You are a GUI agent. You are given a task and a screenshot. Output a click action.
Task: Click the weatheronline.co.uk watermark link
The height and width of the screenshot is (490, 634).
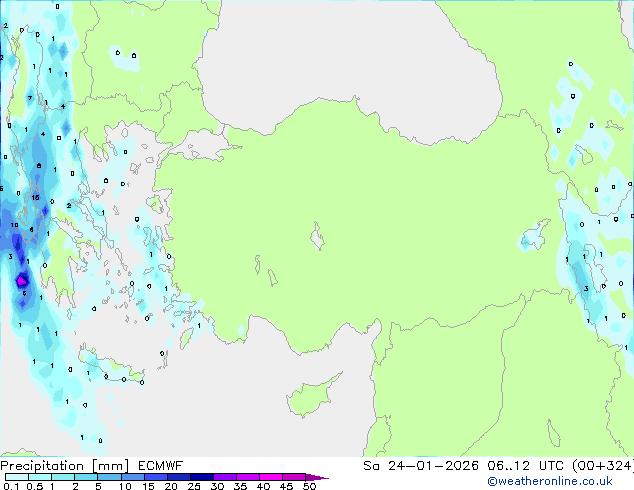564,482
